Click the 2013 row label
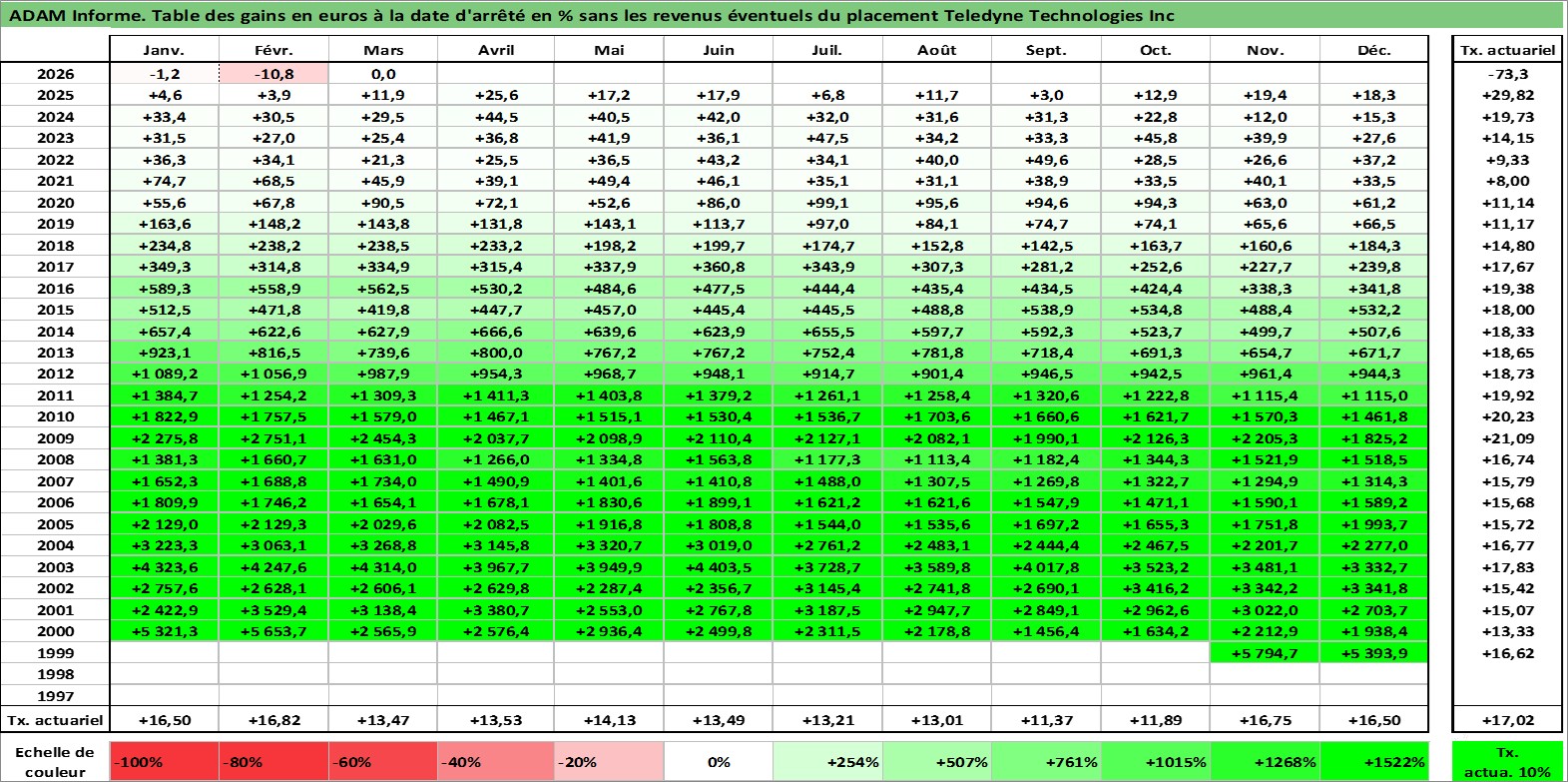1568x782 pixels. [x=55, y=353]
